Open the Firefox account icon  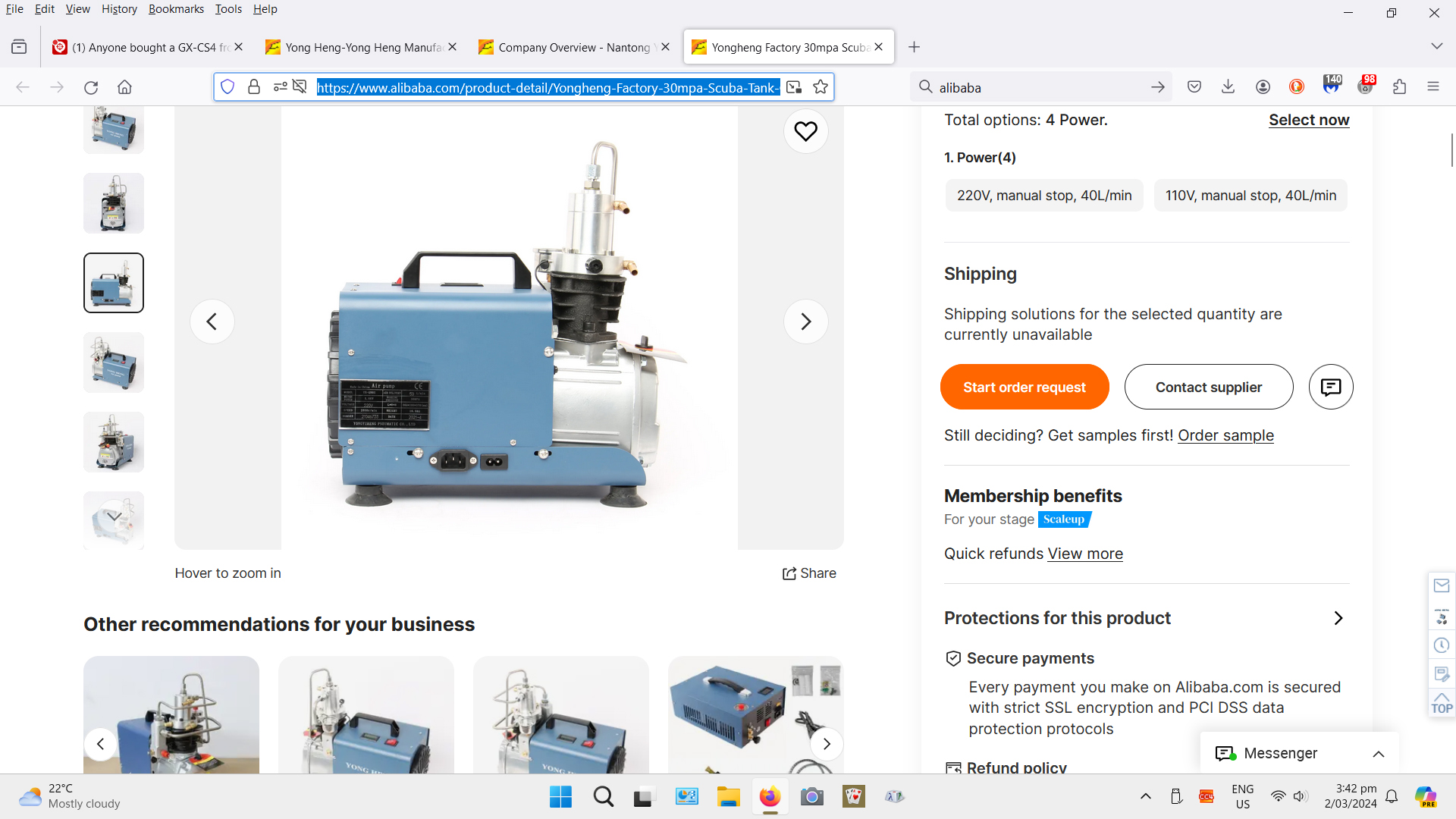coord(1263,87)
